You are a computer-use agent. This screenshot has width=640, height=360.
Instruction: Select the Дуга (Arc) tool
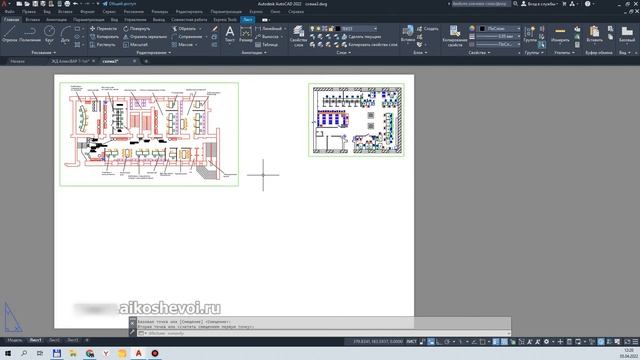coord(65,34)
